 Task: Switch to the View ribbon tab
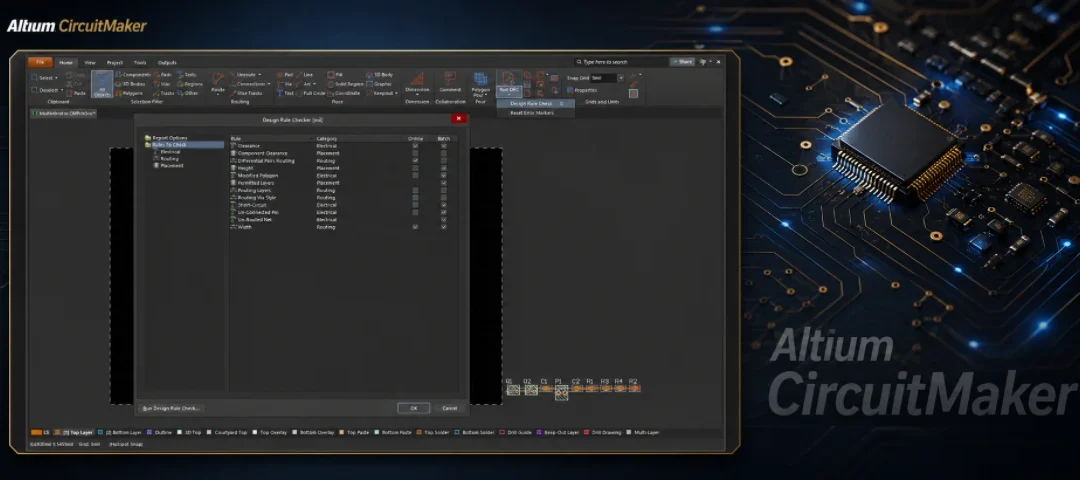(x=90, y=63)
